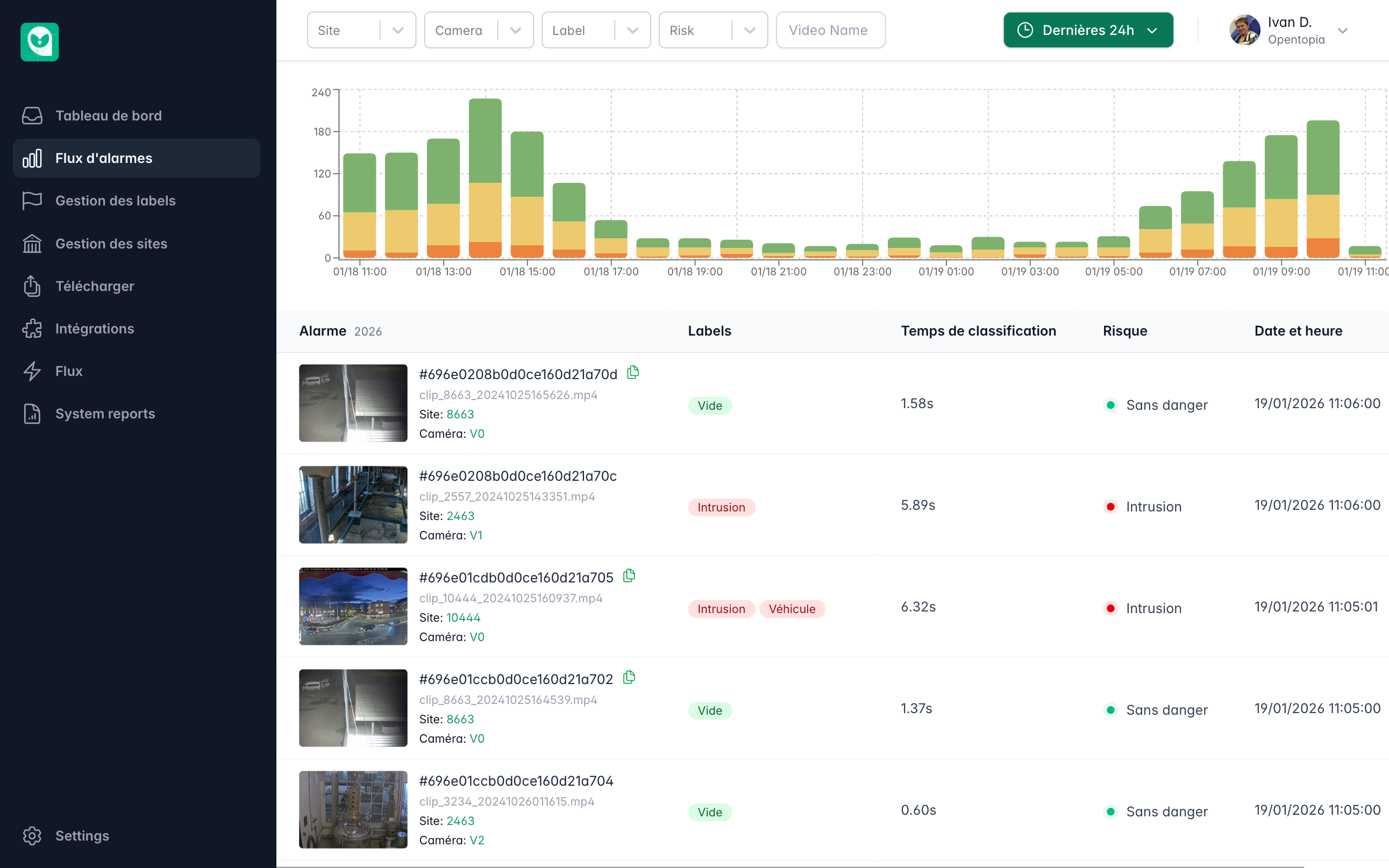Follow the Site 10444 link
The image size is (1389, 868).
coord(463,617)
